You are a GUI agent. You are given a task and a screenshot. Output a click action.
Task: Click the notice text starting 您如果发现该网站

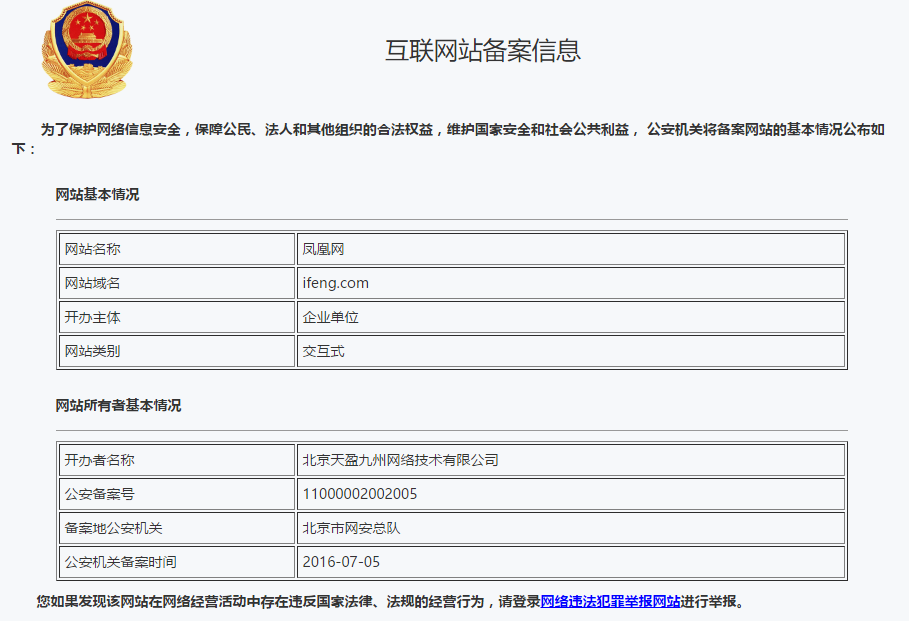coord(390,601)
